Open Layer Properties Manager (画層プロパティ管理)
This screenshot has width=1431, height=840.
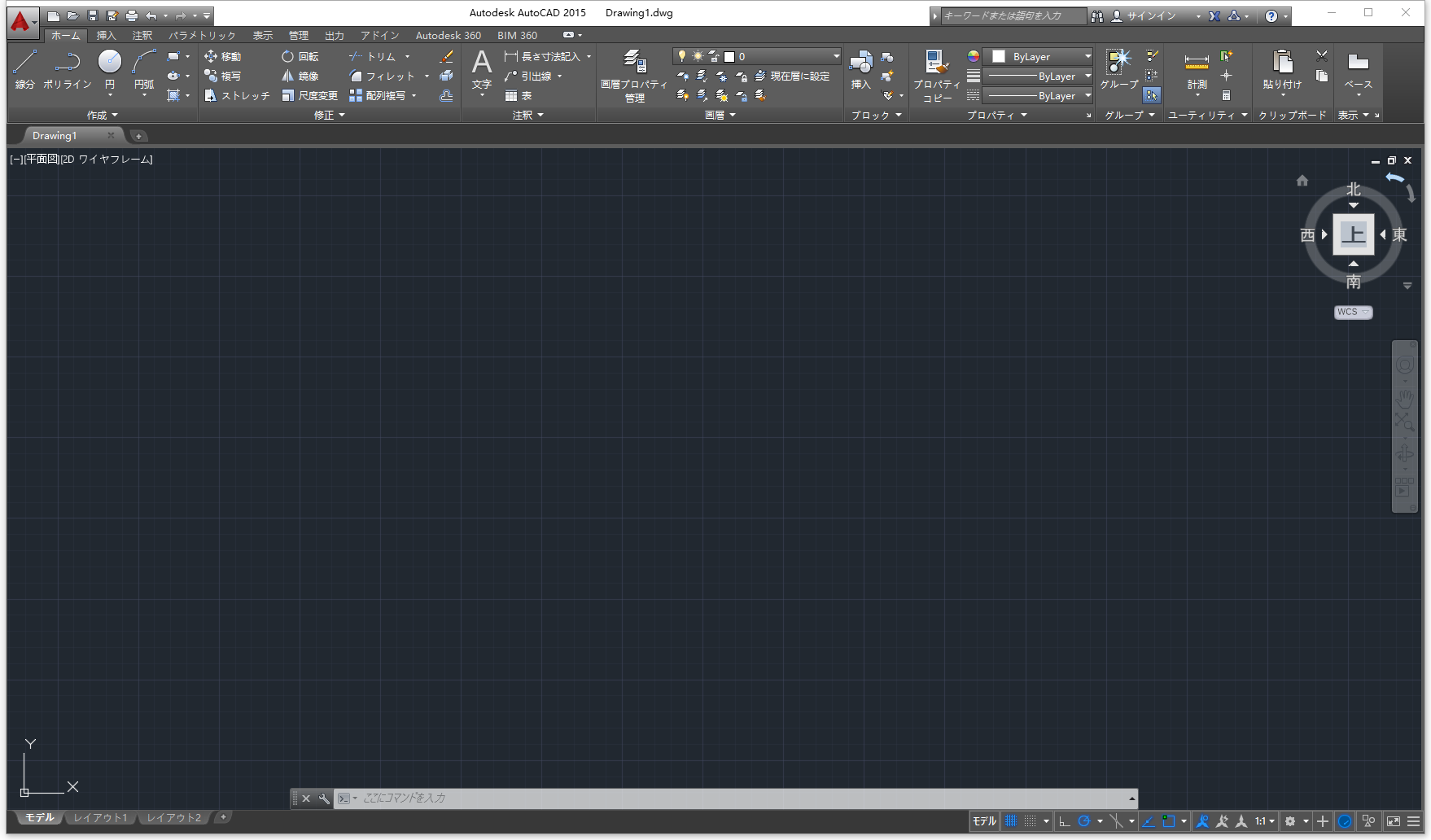click(x=634, y=76)
